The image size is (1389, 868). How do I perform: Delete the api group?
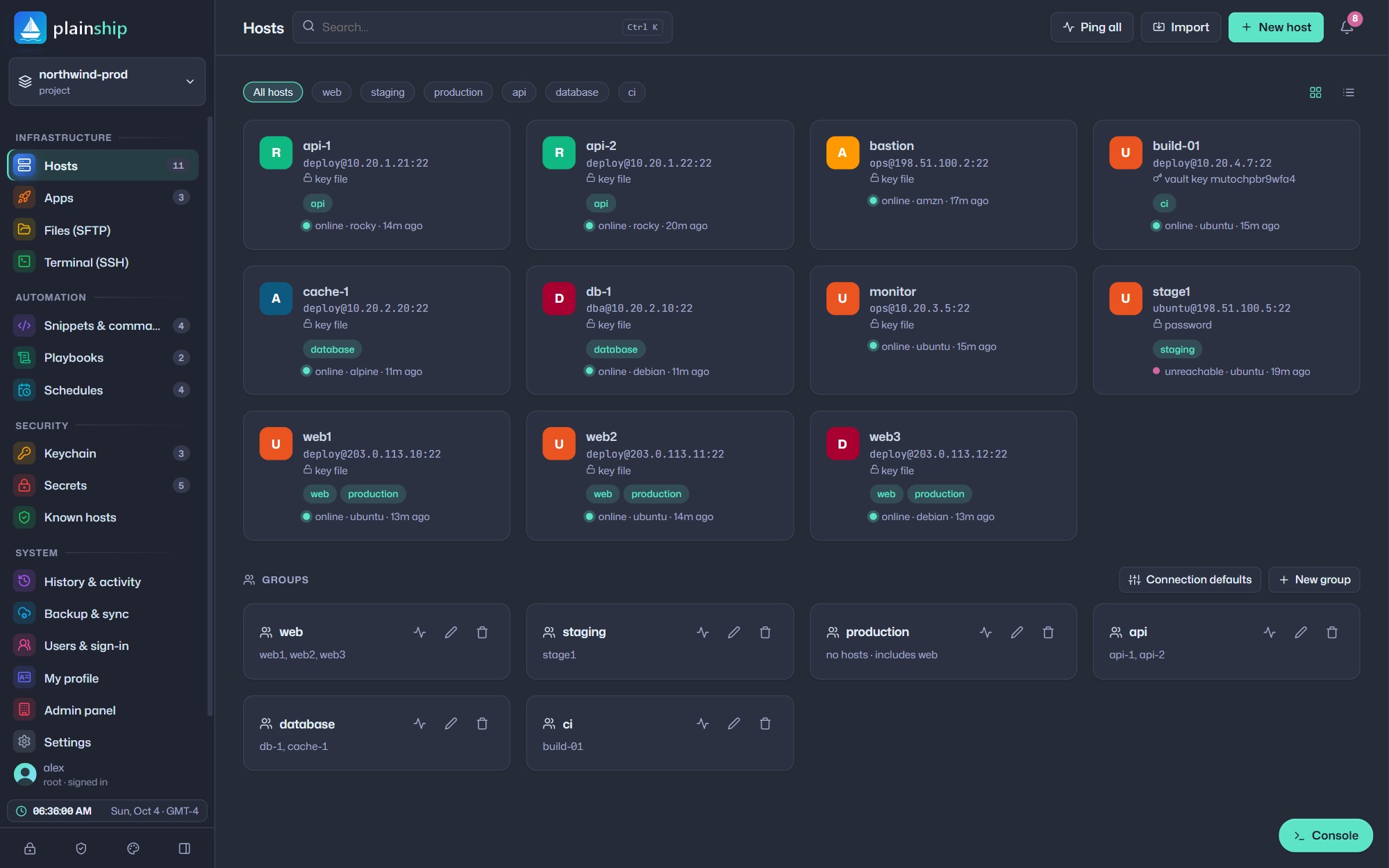coord(1332,633)
